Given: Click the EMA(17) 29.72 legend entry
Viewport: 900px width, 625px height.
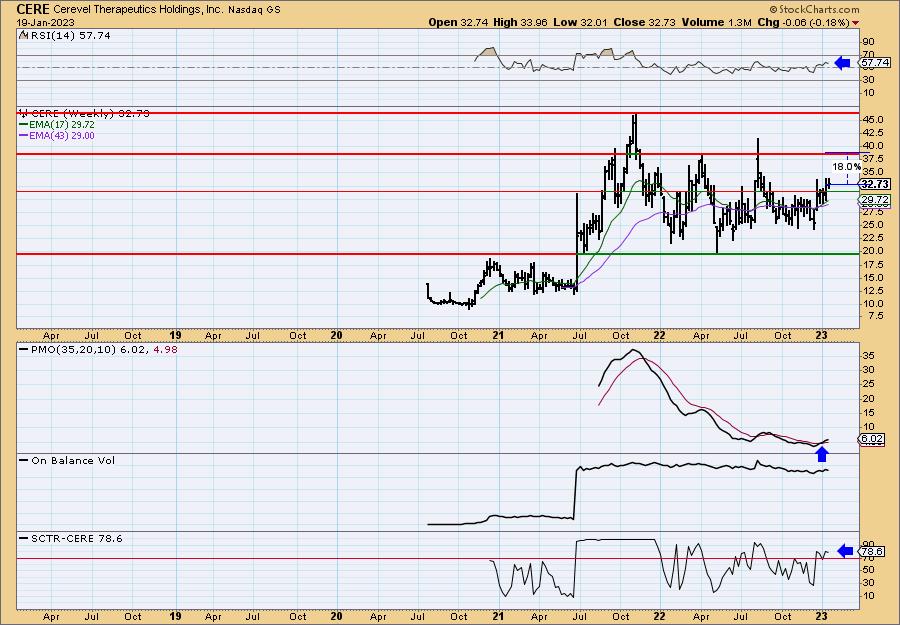Looking at the screenshot, I should (57, 125).
